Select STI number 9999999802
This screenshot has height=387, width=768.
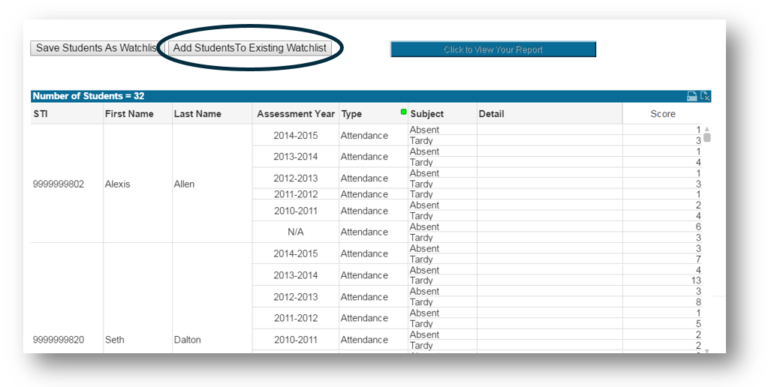coord(58,184)
